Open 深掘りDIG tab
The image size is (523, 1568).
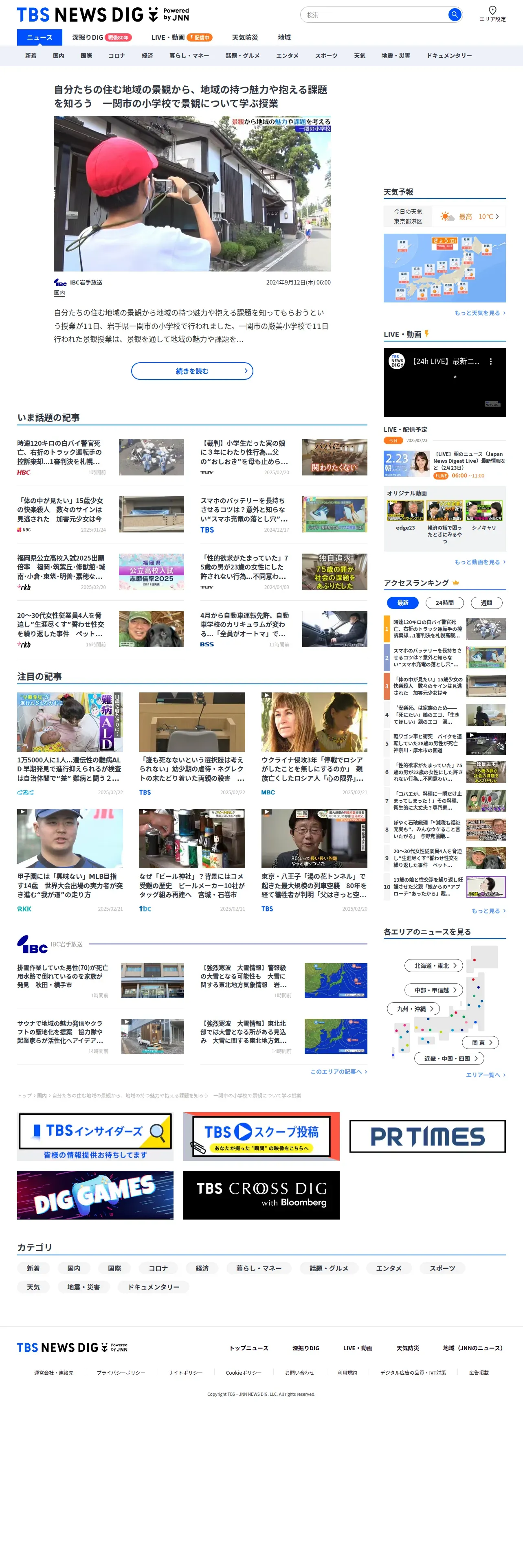[102, 37]
